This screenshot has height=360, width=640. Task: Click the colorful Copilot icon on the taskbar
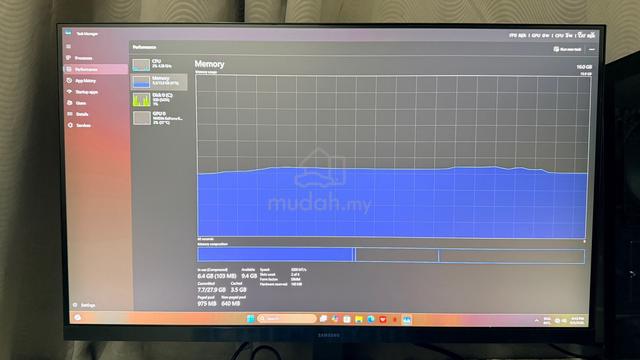[335, 319]
